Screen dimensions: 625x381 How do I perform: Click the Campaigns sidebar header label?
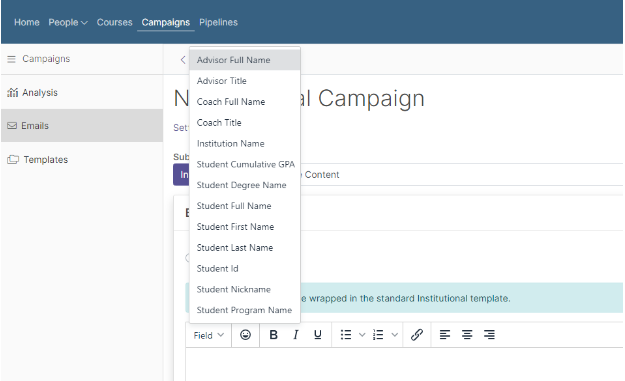click(46, 59)
